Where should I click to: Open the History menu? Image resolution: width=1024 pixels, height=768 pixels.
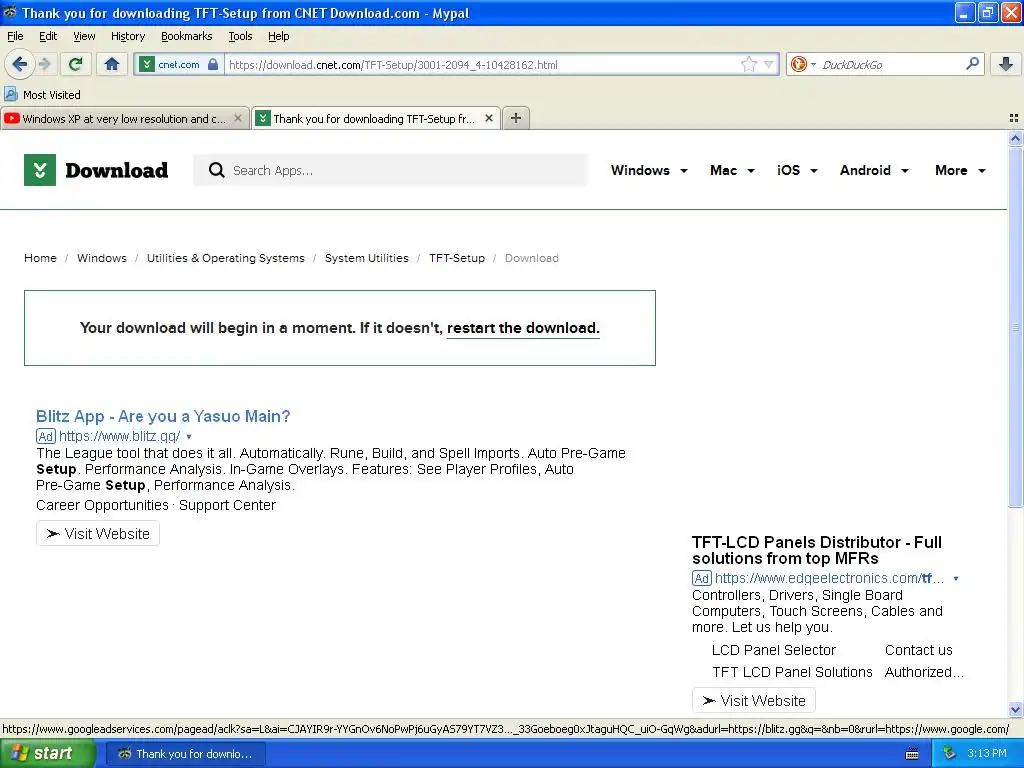(x=127, y=36)
